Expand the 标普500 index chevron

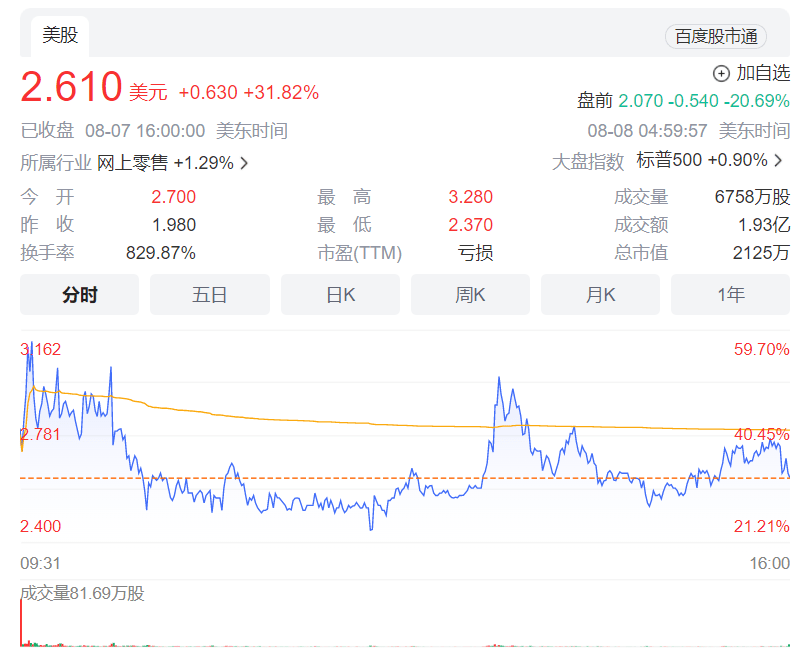(779, 161)
